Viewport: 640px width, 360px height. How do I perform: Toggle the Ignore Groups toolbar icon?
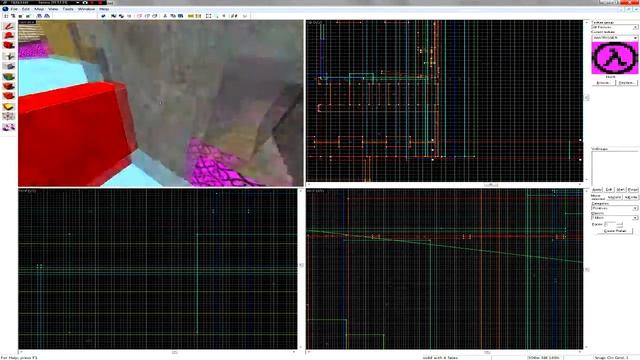[x=129, y=16]
